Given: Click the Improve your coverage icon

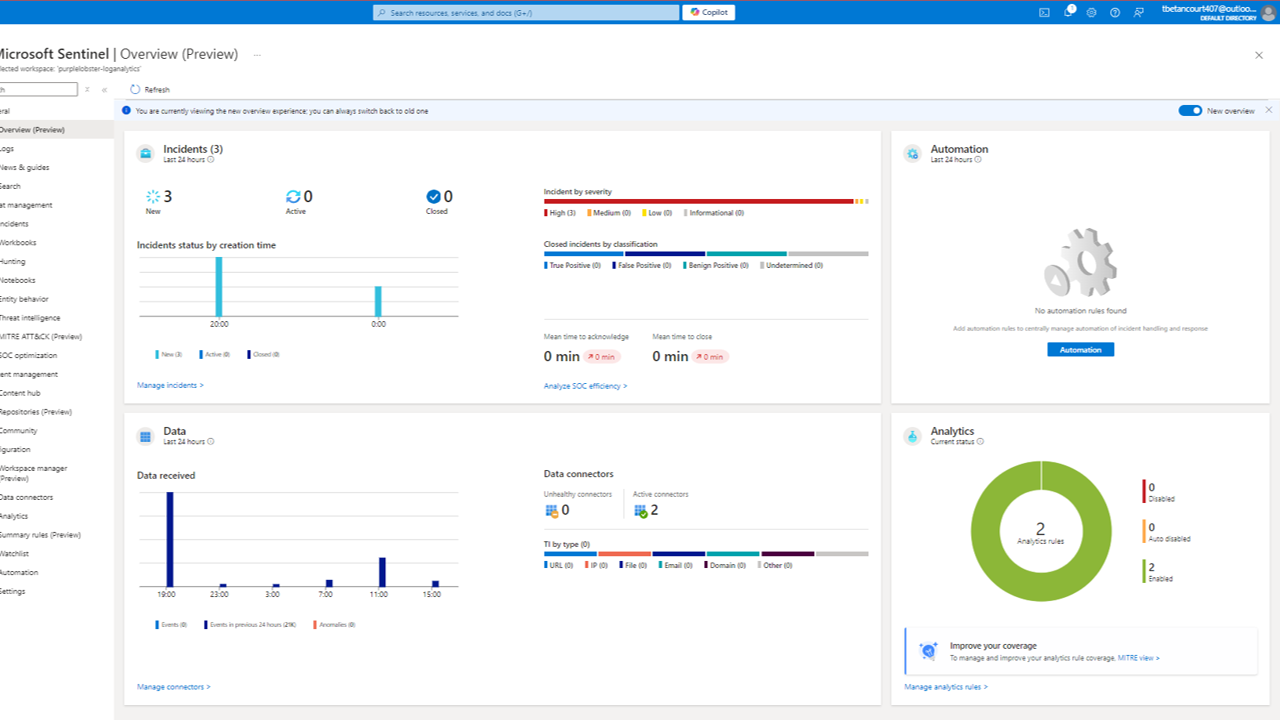Looking at the screenshot, I should coord(928,651).
